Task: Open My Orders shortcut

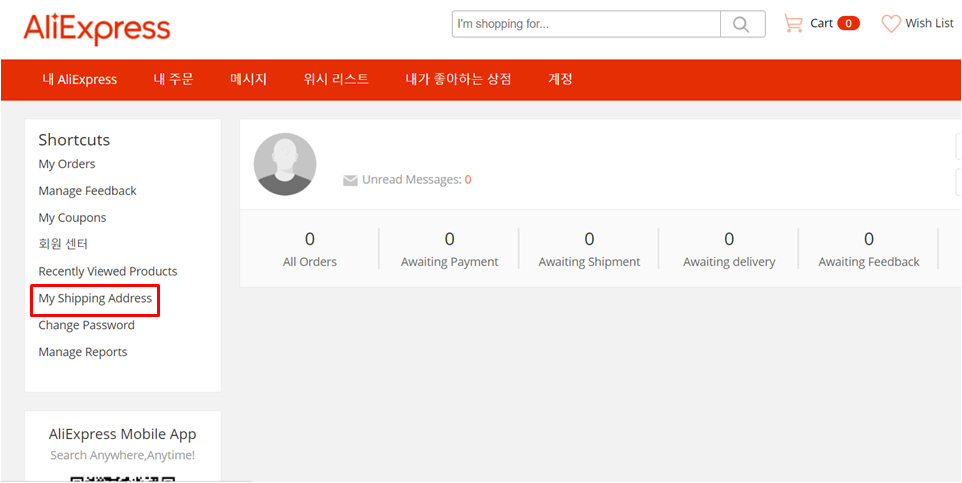Action: tap(67, 164)
